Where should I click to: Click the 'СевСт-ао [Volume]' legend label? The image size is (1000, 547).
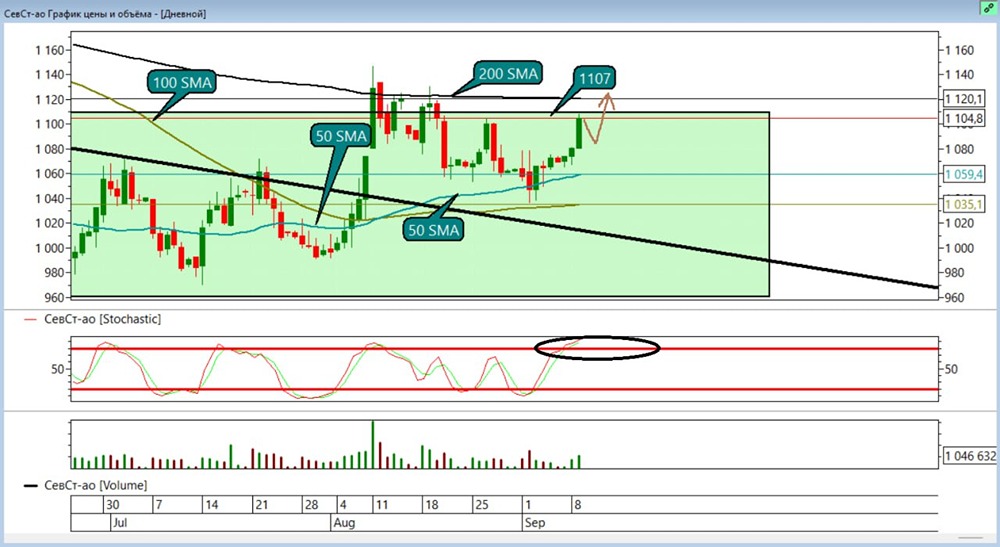click(x=95, y=485)
